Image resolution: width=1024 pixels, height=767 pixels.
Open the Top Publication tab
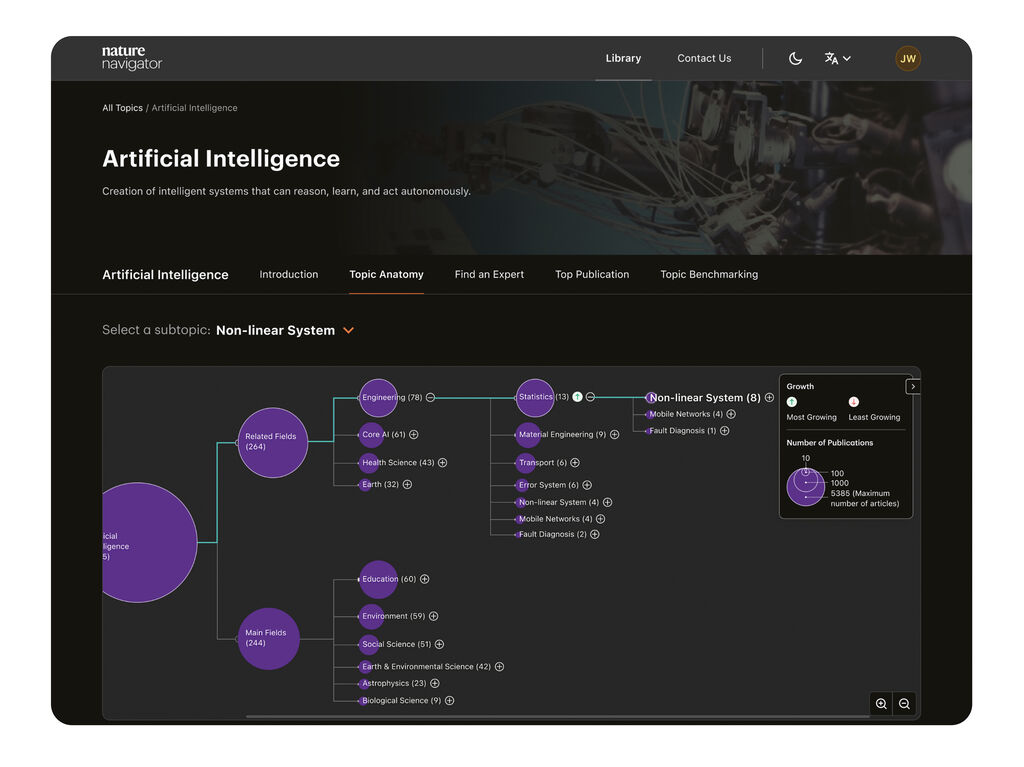tap(592, 274)
